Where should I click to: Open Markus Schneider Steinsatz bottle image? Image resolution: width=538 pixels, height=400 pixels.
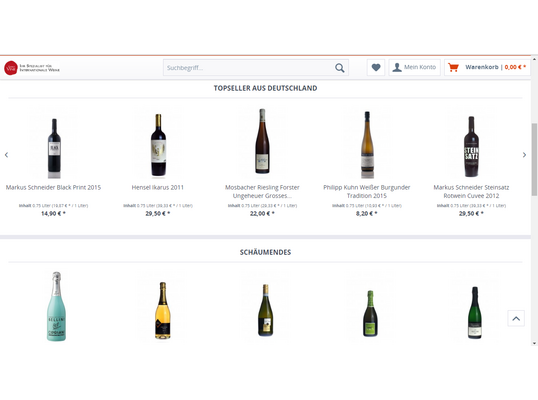click(471, 147)
